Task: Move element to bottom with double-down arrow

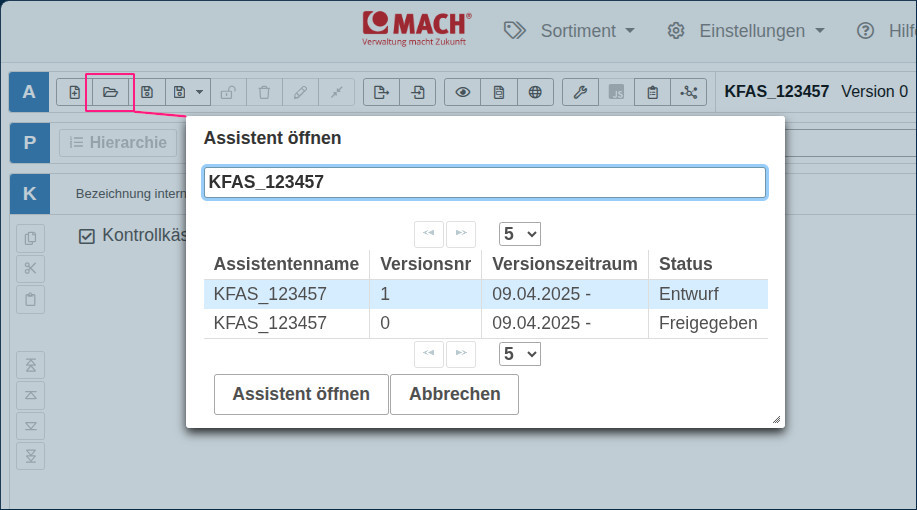Action: tap(30, 456)
